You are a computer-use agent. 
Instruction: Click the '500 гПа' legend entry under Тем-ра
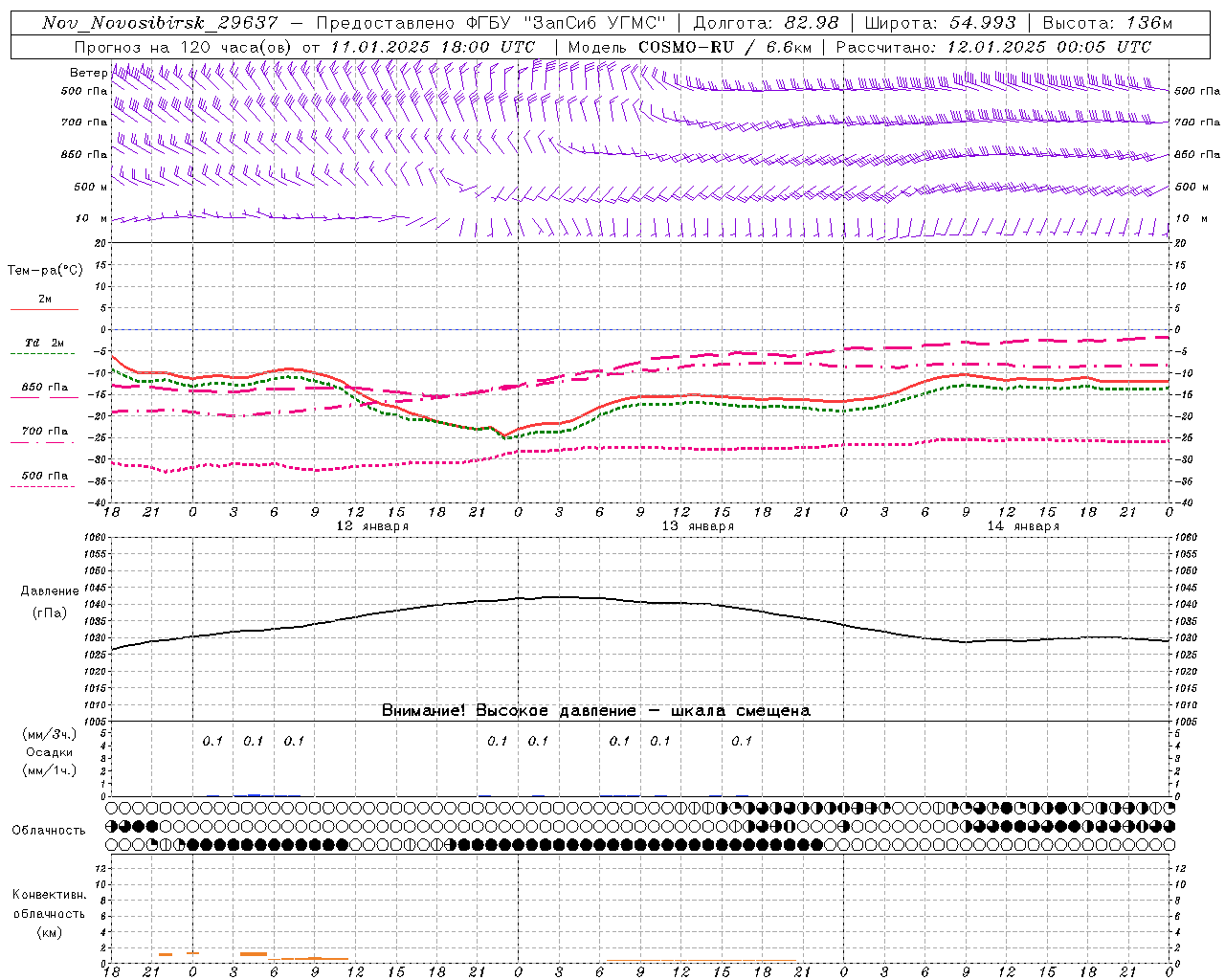tap(45, 476)
